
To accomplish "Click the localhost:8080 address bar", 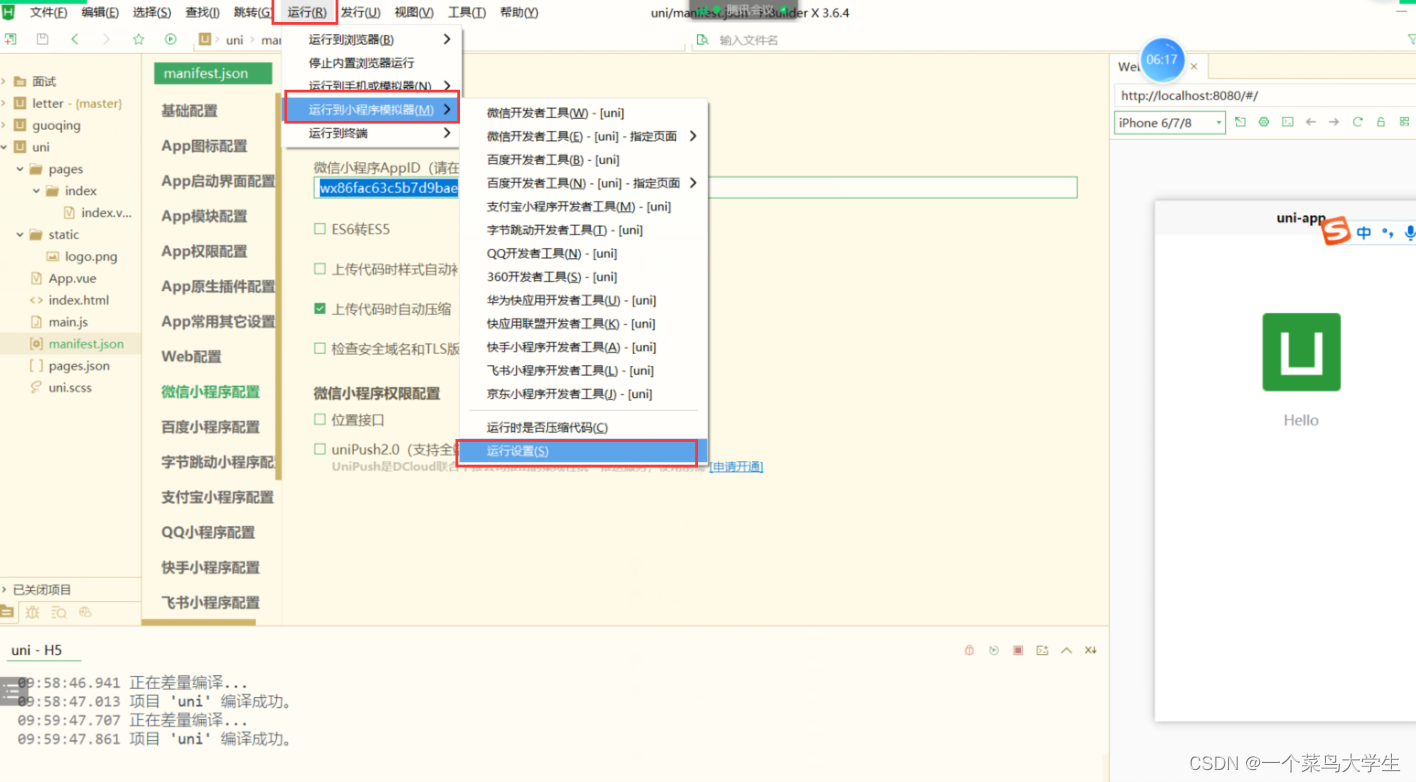I will point(1265,96).
